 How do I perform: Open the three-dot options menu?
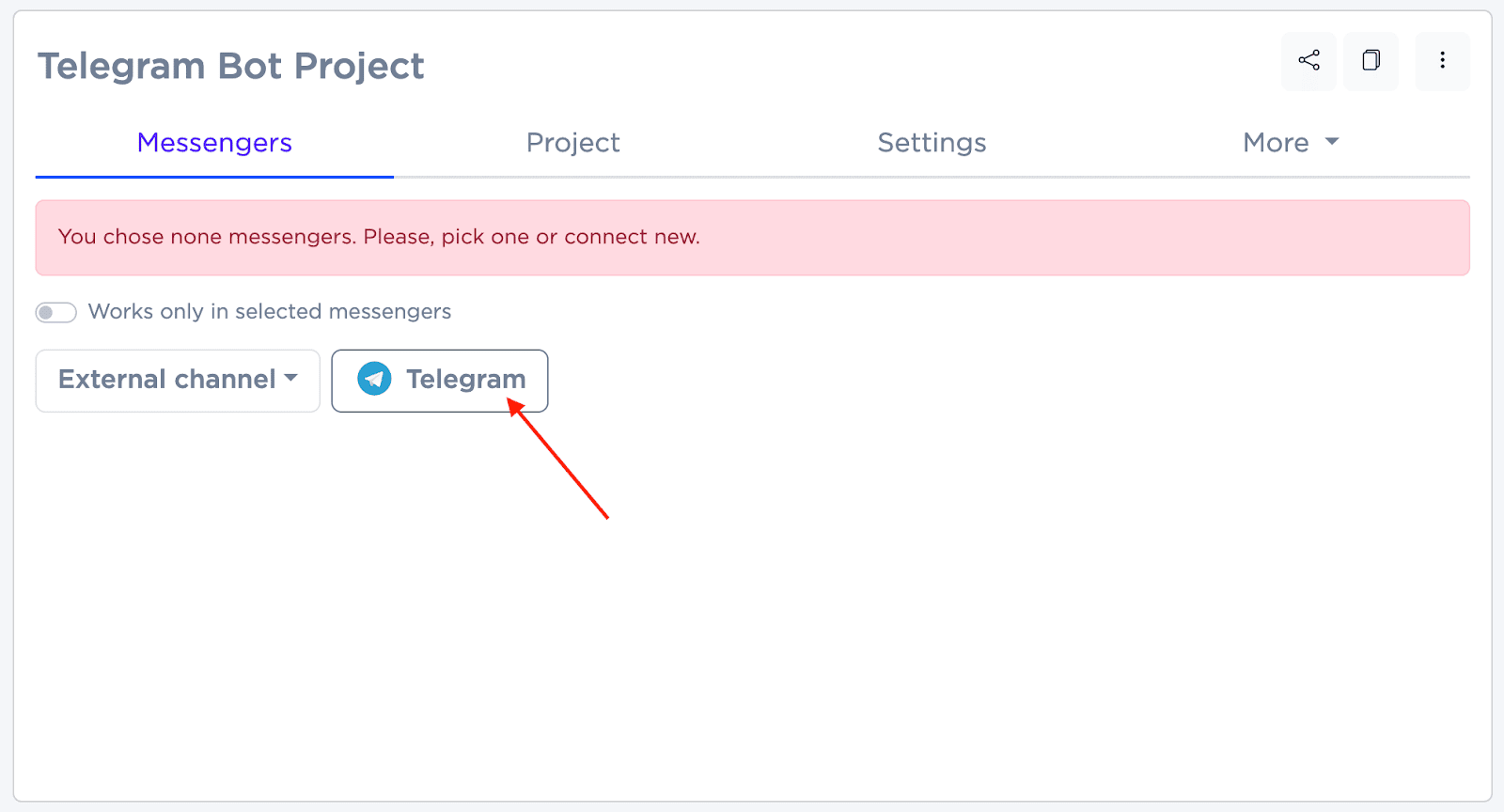coord(1442,61)
